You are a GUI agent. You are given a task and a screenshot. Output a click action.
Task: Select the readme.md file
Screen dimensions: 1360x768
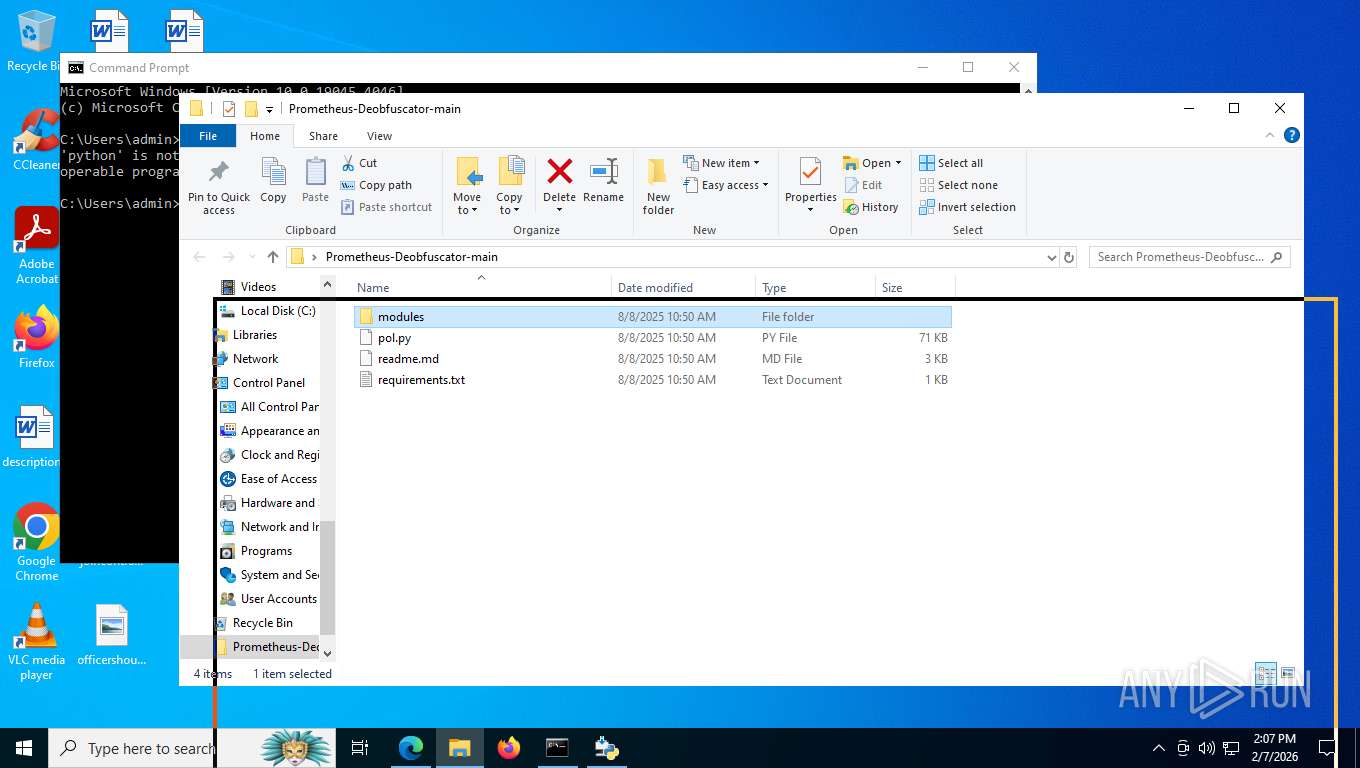coord(653,359)
